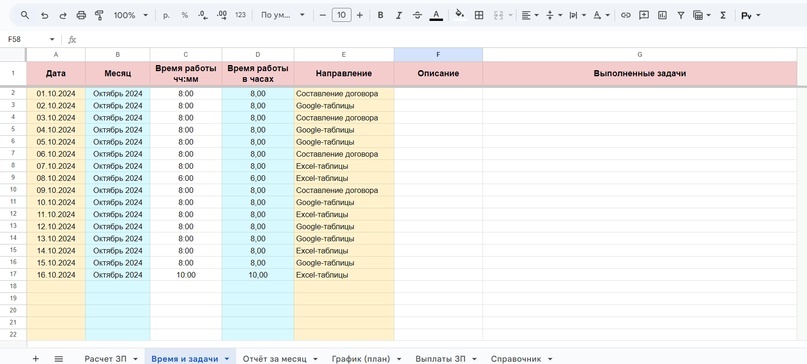Decrease font size with minus button
Screen dimensions: 807x364
pyautogui.click(x=323, y=15)
